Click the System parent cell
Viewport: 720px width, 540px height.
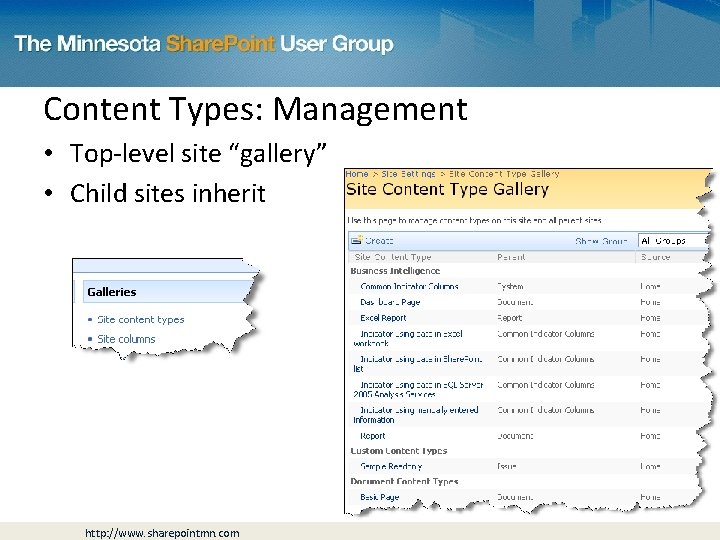[x=510, y=287]
